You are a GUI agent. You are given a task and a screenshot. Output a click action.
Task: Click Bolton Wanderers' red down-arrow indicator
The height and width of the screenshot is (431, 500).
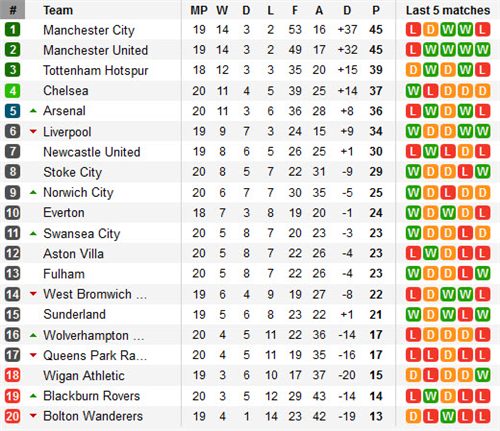click(x=33, y=416)
